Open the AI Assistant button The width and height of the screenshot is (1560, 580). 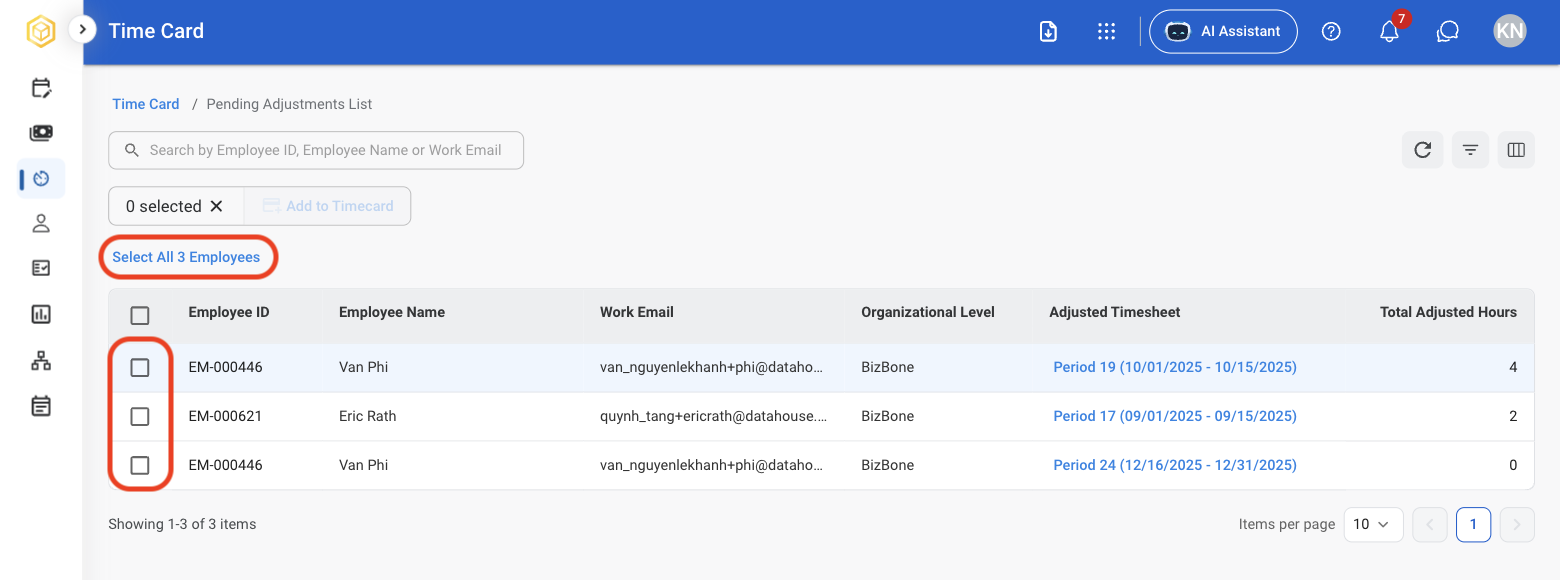click(x=1223, y=31)
